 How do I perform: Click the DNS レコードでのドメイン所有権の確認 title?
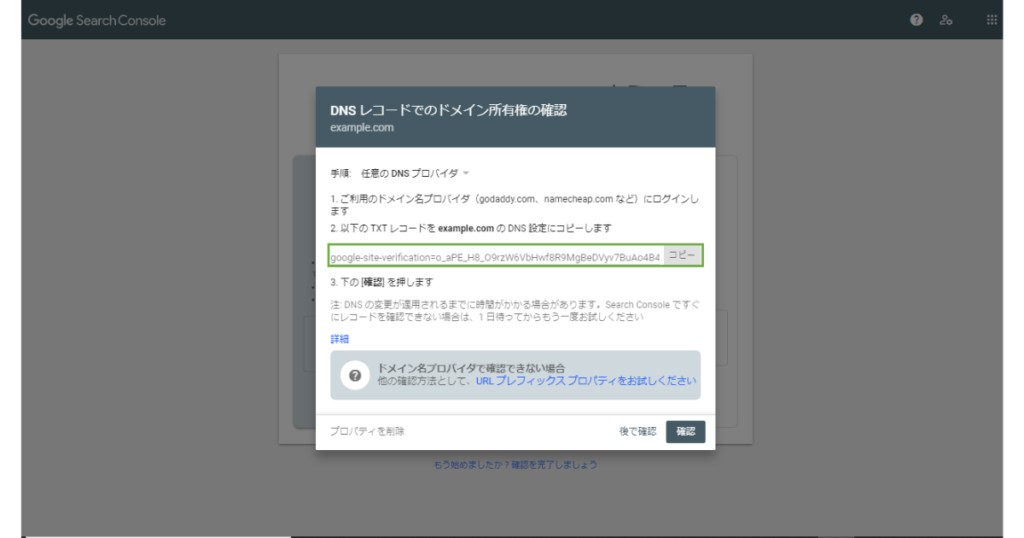coord(448,110)
